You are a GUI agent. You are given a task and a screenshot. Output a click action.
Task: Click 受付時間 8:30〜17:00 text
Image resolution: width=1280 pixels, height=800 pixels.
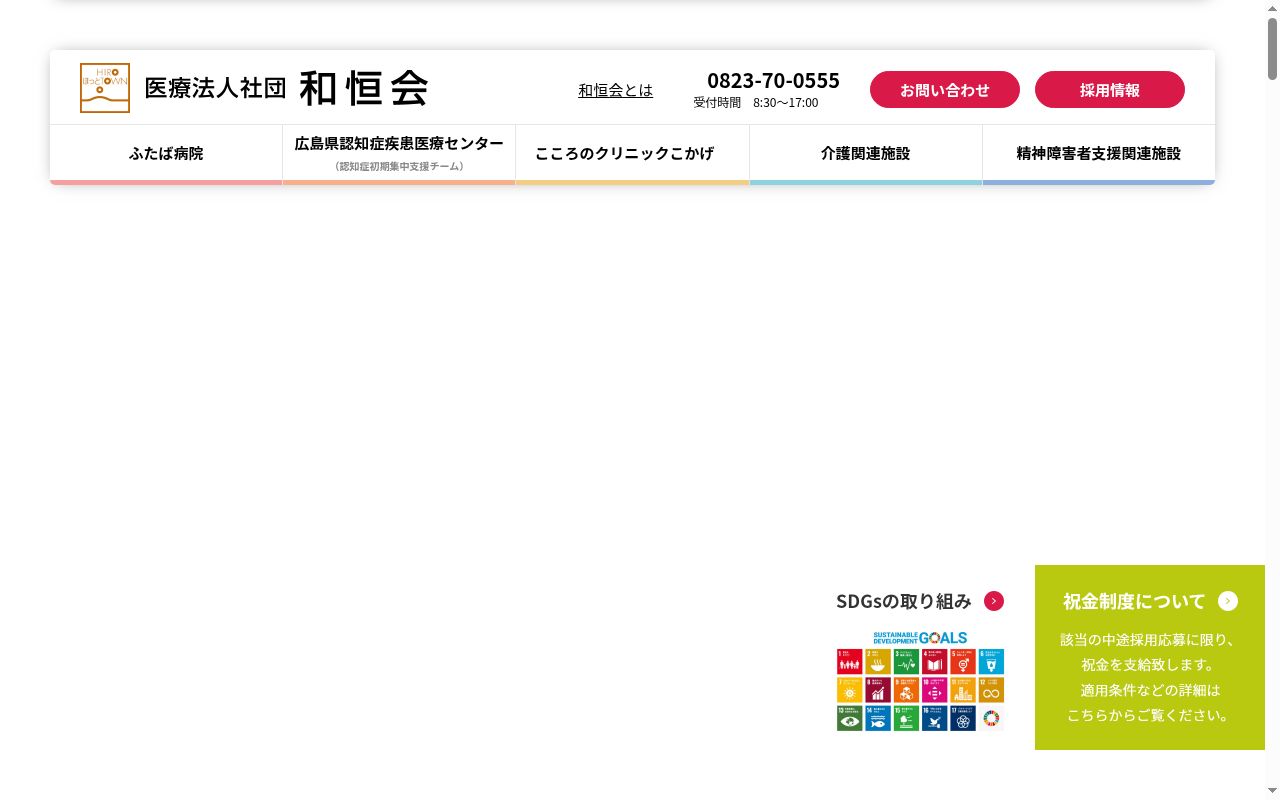[756, 102]
